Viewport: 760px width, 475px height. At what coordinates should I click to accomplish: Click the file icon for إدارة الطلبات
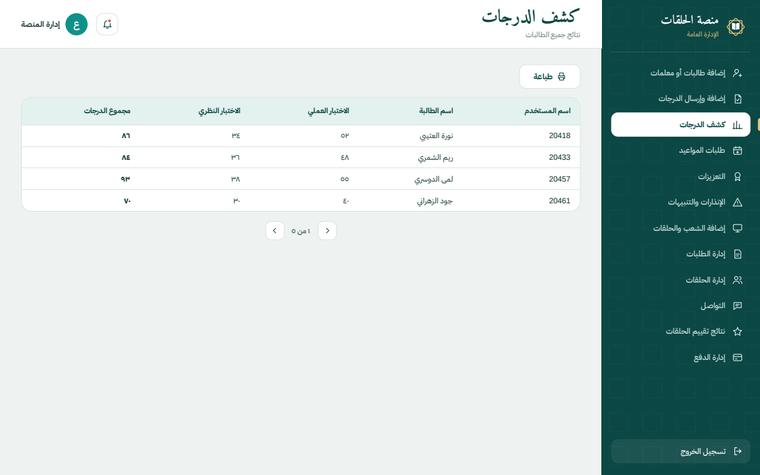pos(737,254)
